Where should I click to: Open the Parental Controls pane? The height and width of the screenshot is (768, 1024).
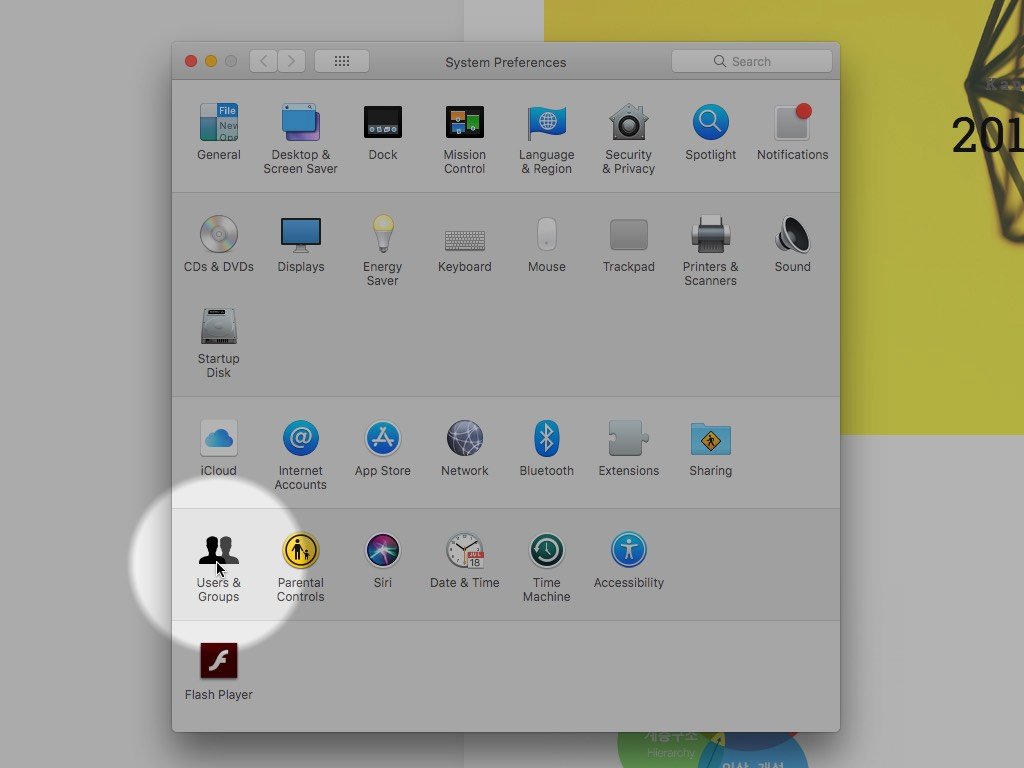tap(300, 551)
